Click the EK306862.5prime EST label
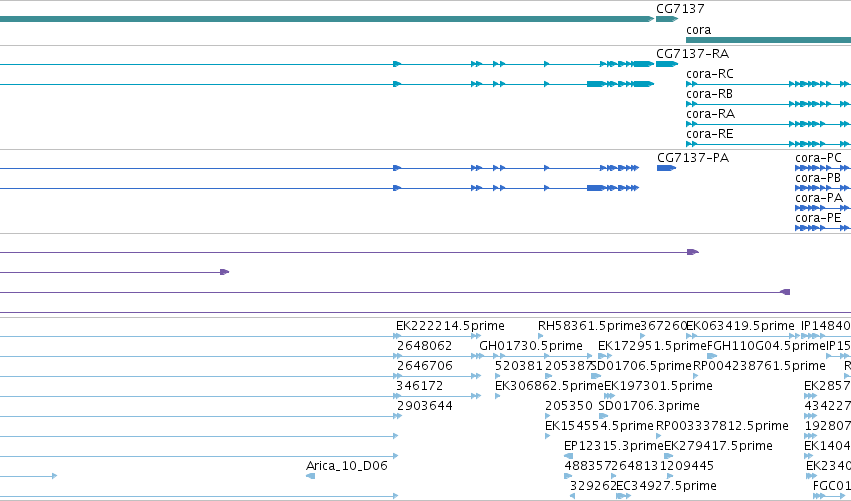Screen dimensions: 851x501 pos(549,386)
